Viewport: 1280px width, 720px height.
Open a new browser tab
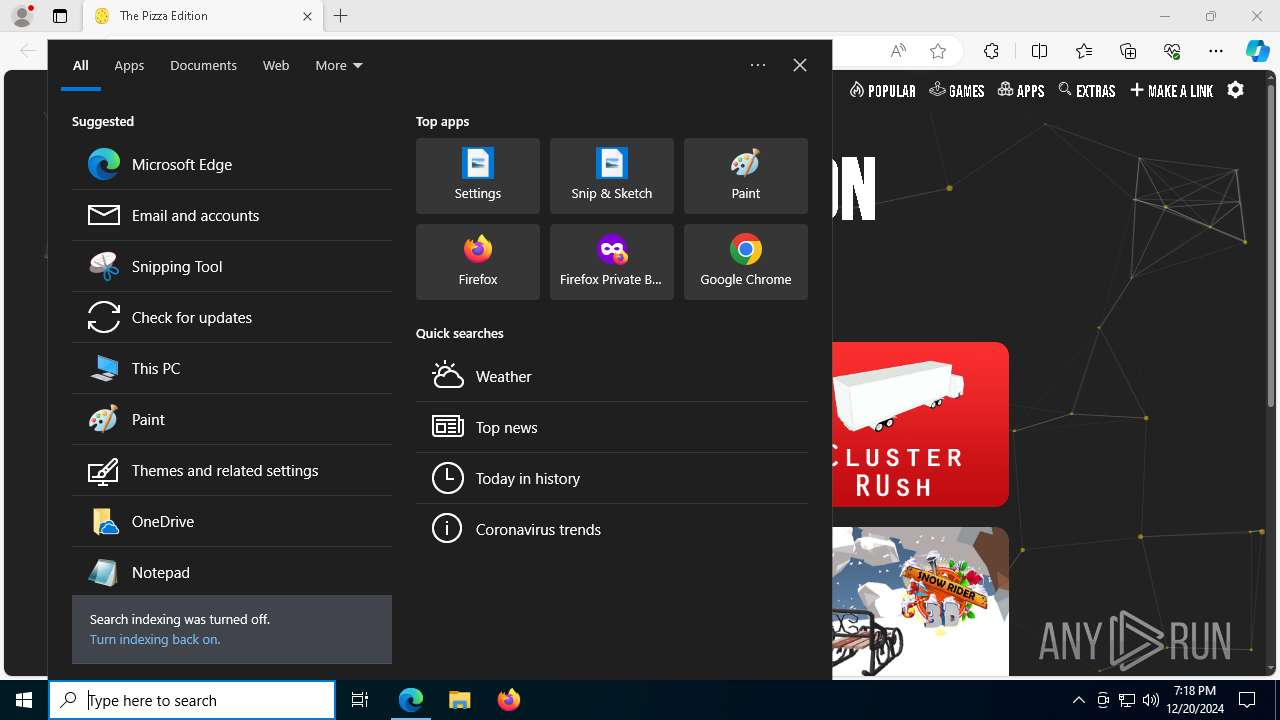coord(341,16)
